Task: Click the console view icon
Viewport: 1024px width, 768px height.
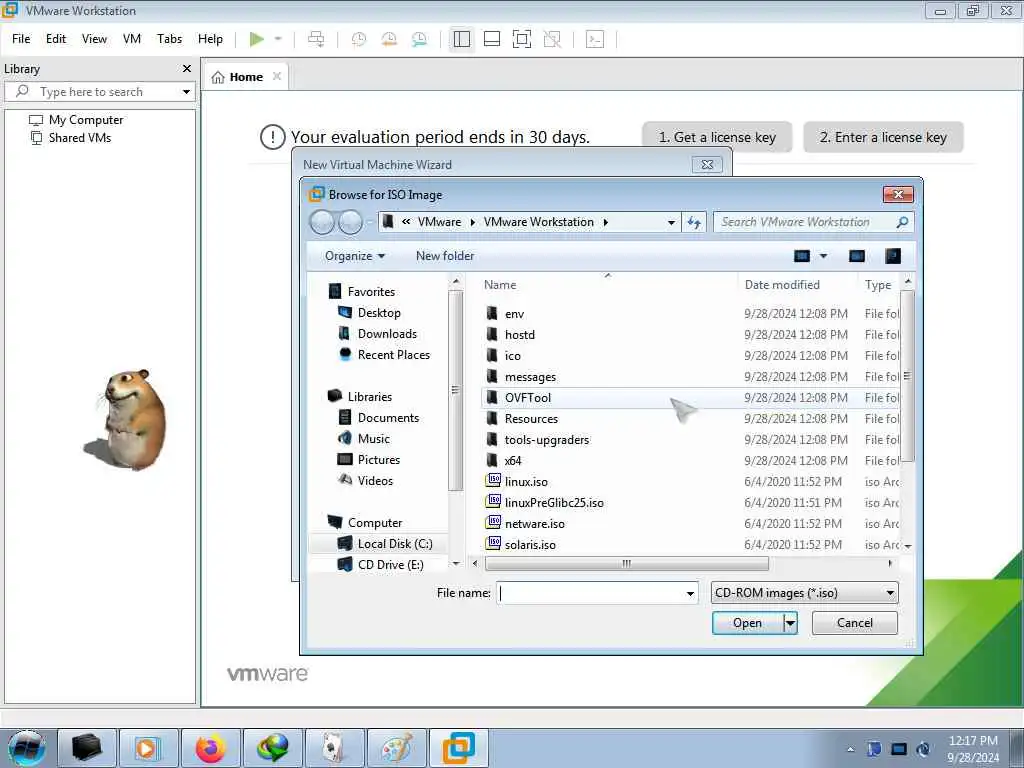Action: (595, 39)
